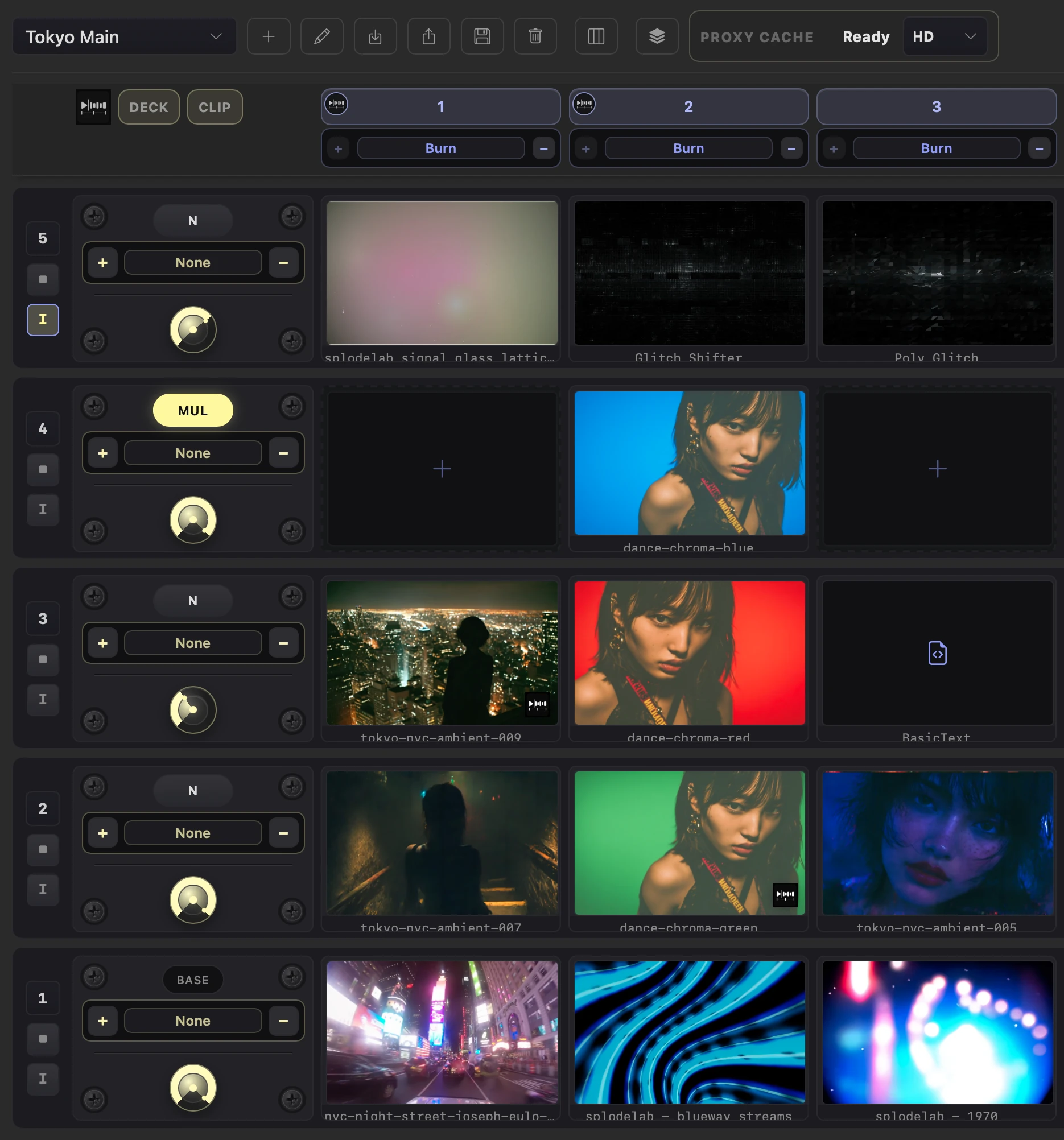Open the HD proxy quality dropdown
Viewport: 1064px width, 1140px height.
(x=945, y=37)
